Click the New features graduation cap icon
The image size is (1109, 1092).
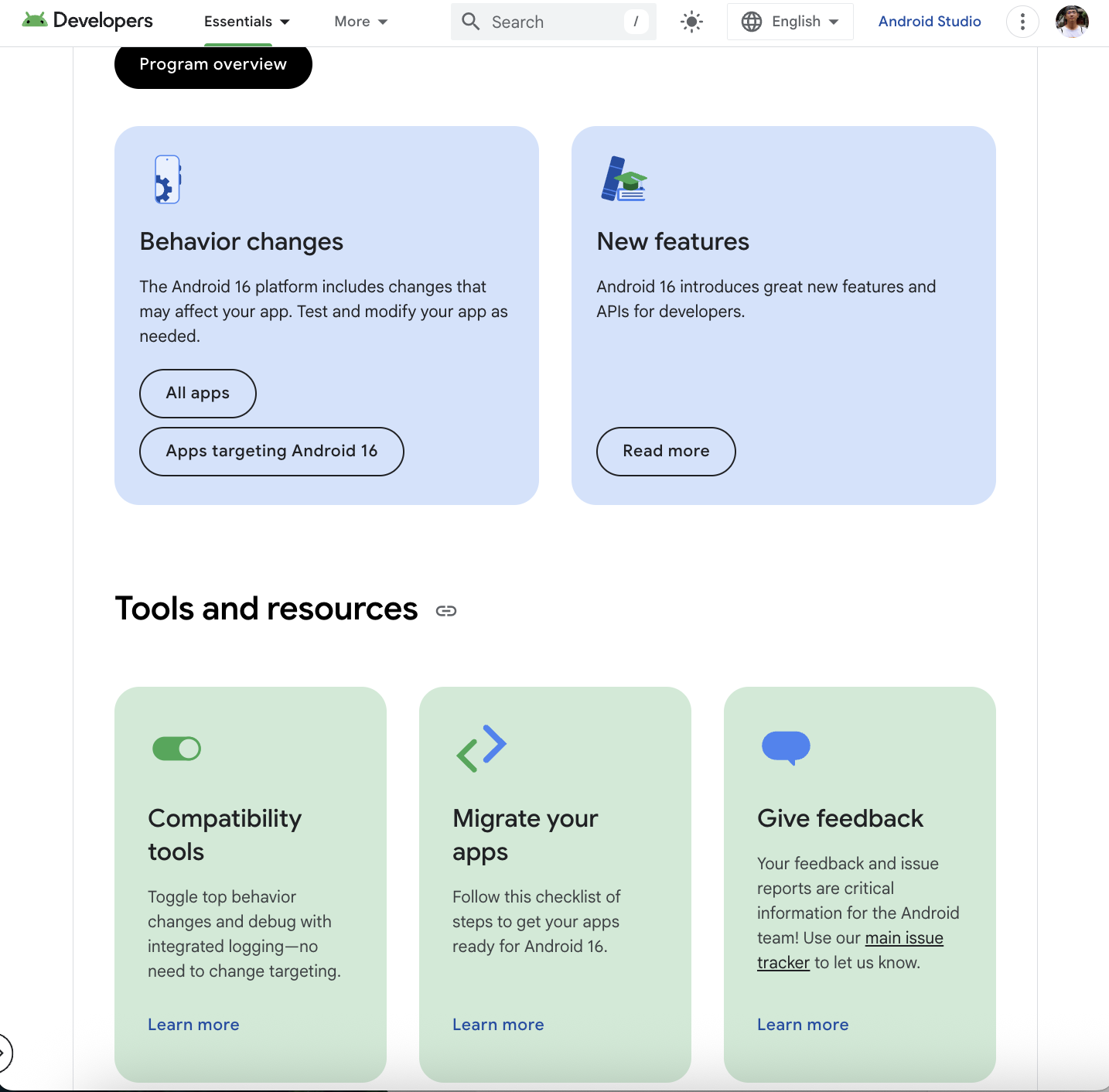click(623, 179)
